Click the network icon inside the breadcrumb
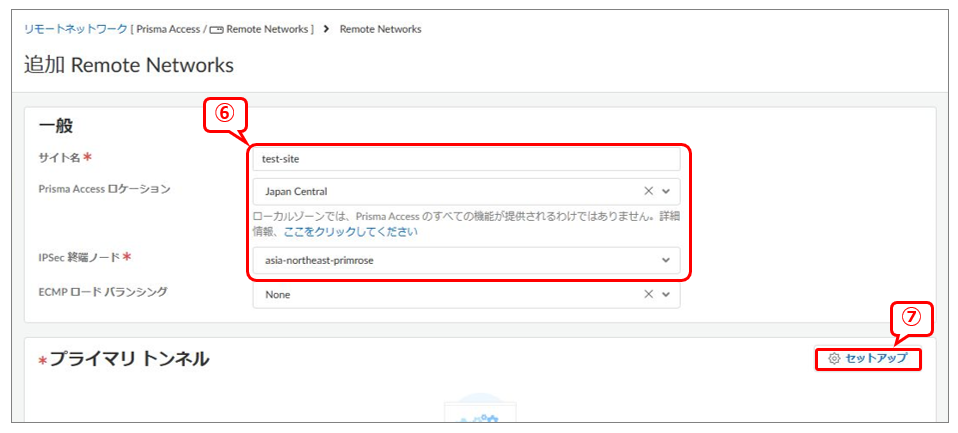Viewport: 958px width, 433px height. [x=216, y=30]
